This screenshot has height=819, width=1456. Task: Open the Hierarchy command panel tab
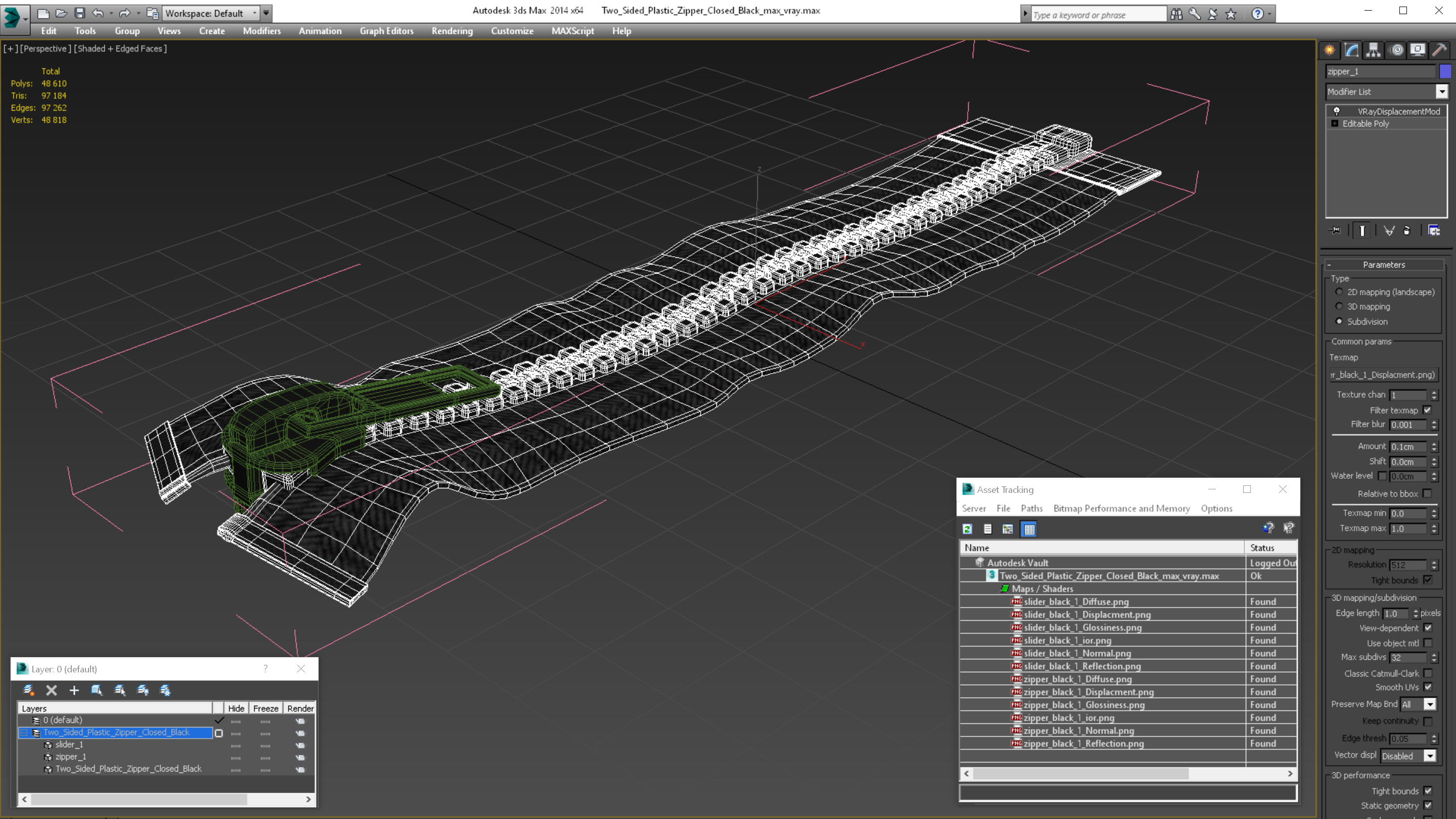point(1374,51)
